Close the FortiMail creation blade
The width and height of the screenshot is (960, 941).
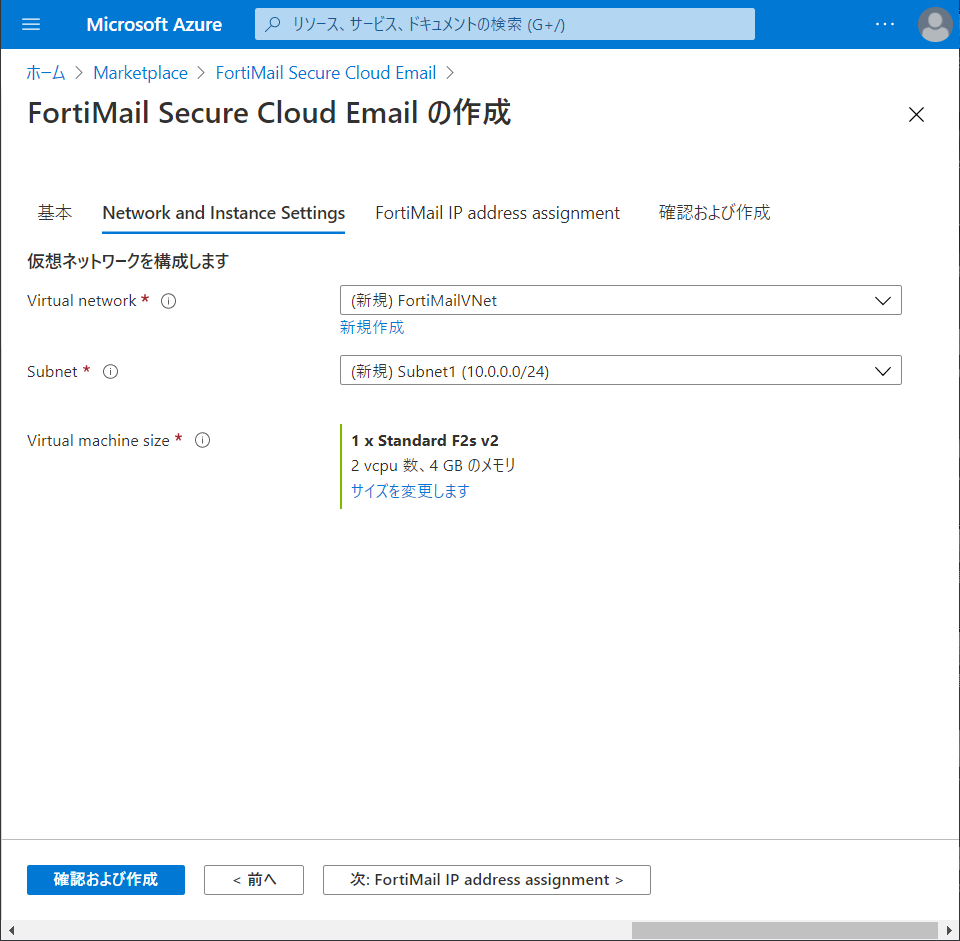(x=916, y=114)
